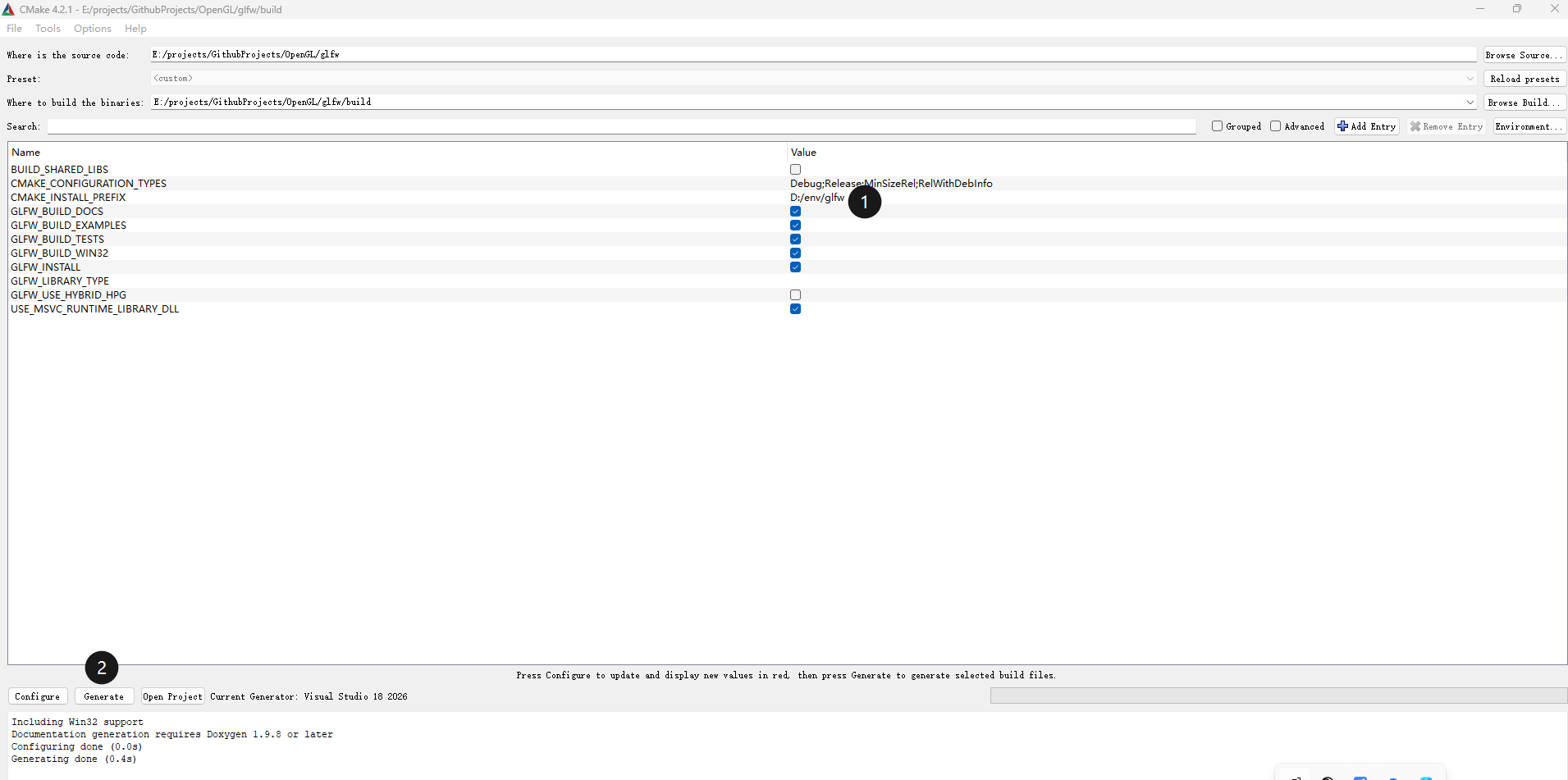Select the CMAKE_INSTALL_PREFIX entry name
Viewport: 1568px width, 780px height.
tap(68, 198)
